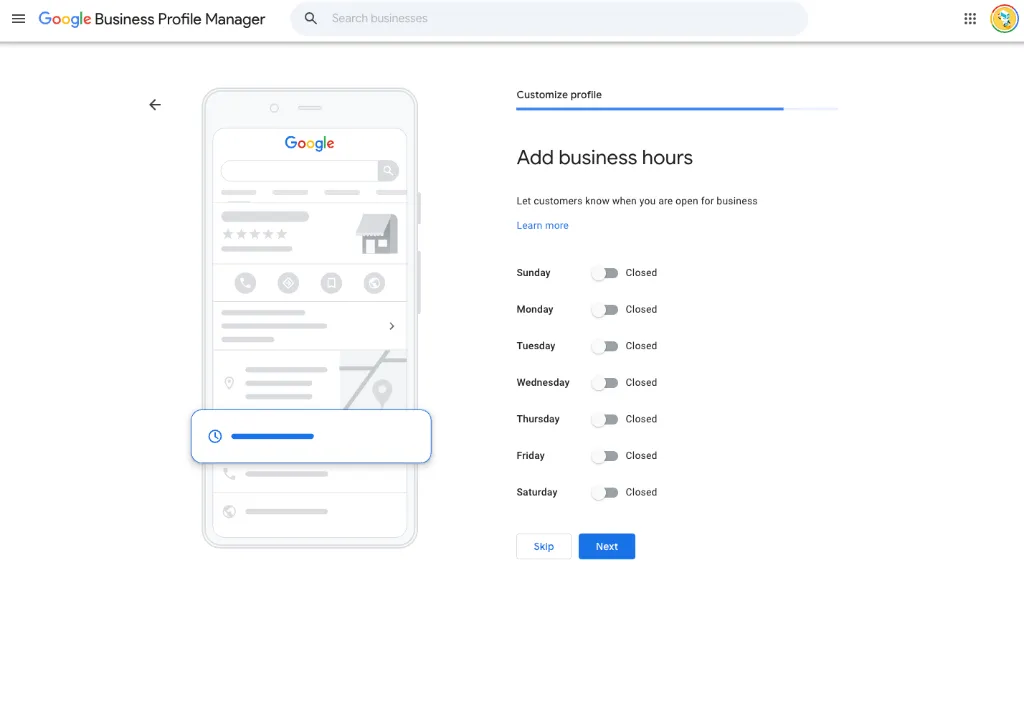Toggle Sunday open hours
This screenshot has height=715, width=1024.
coord(605,273)
